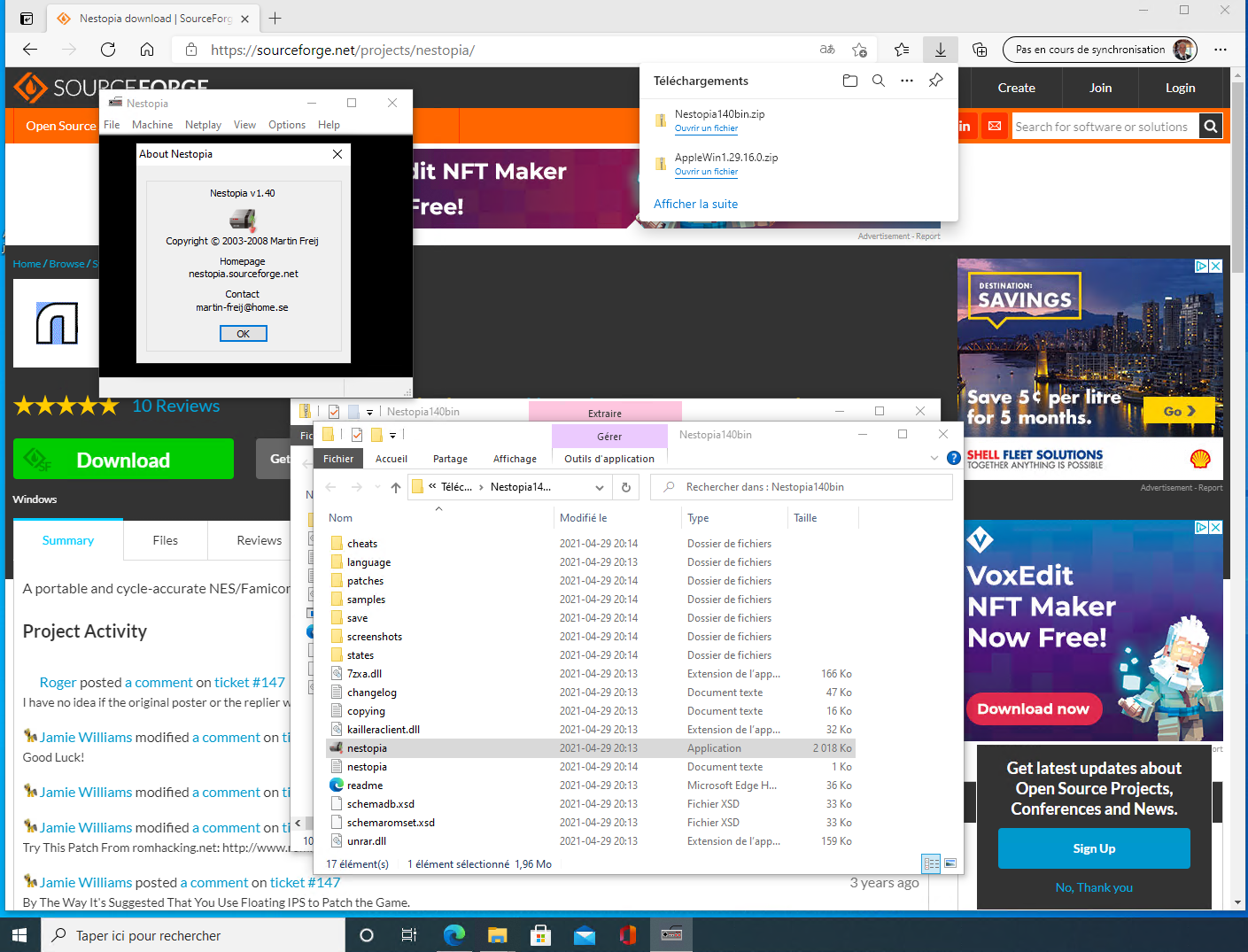The image size is (1248, 952).
Task: Expand the Explorer address history dropdown
Action: pyautogui.click(x=600, y=487)
